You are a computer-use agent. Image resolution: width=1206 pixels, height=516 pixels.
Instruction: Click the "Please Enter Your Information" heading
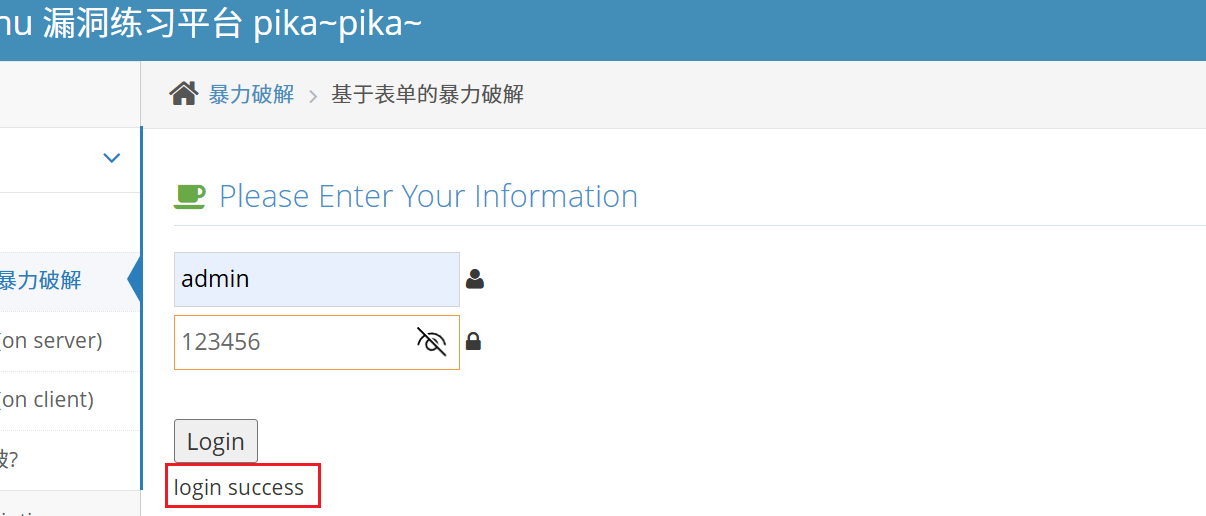click(x=428, y=196)
